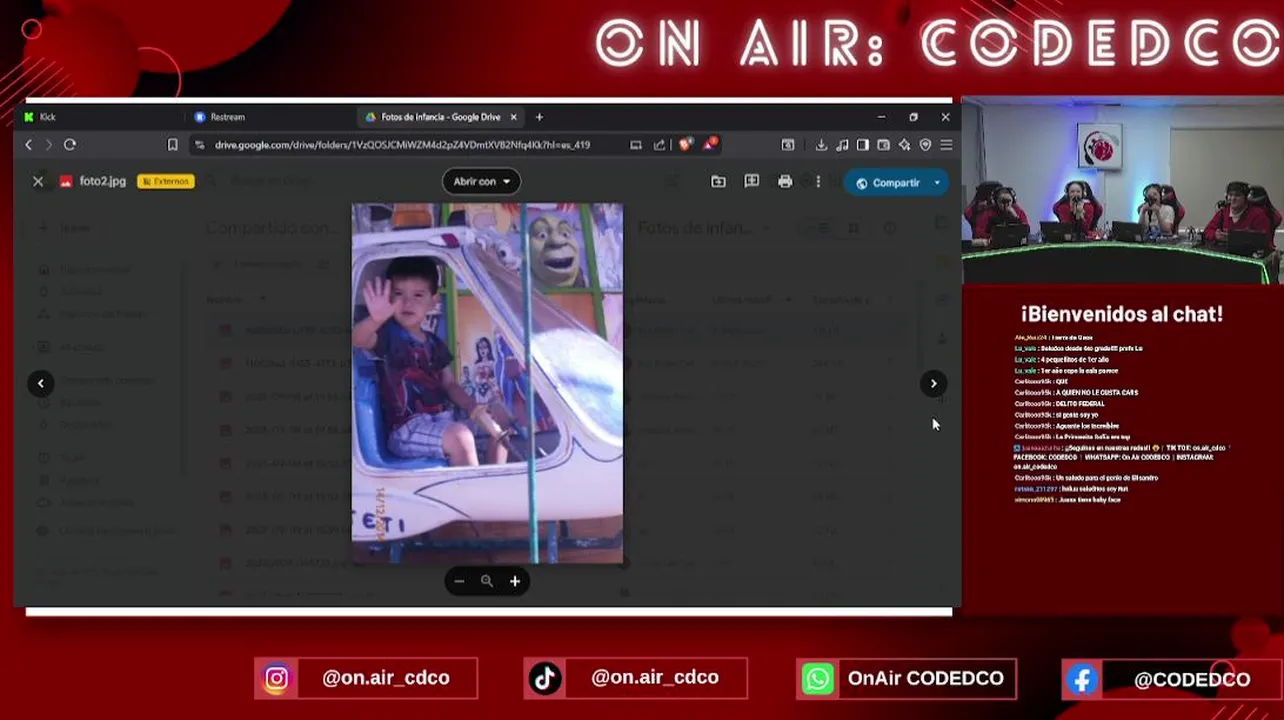Click the webcam feed of the hosts
This screenshot has height=720, width=1284.
point(1122,190)
